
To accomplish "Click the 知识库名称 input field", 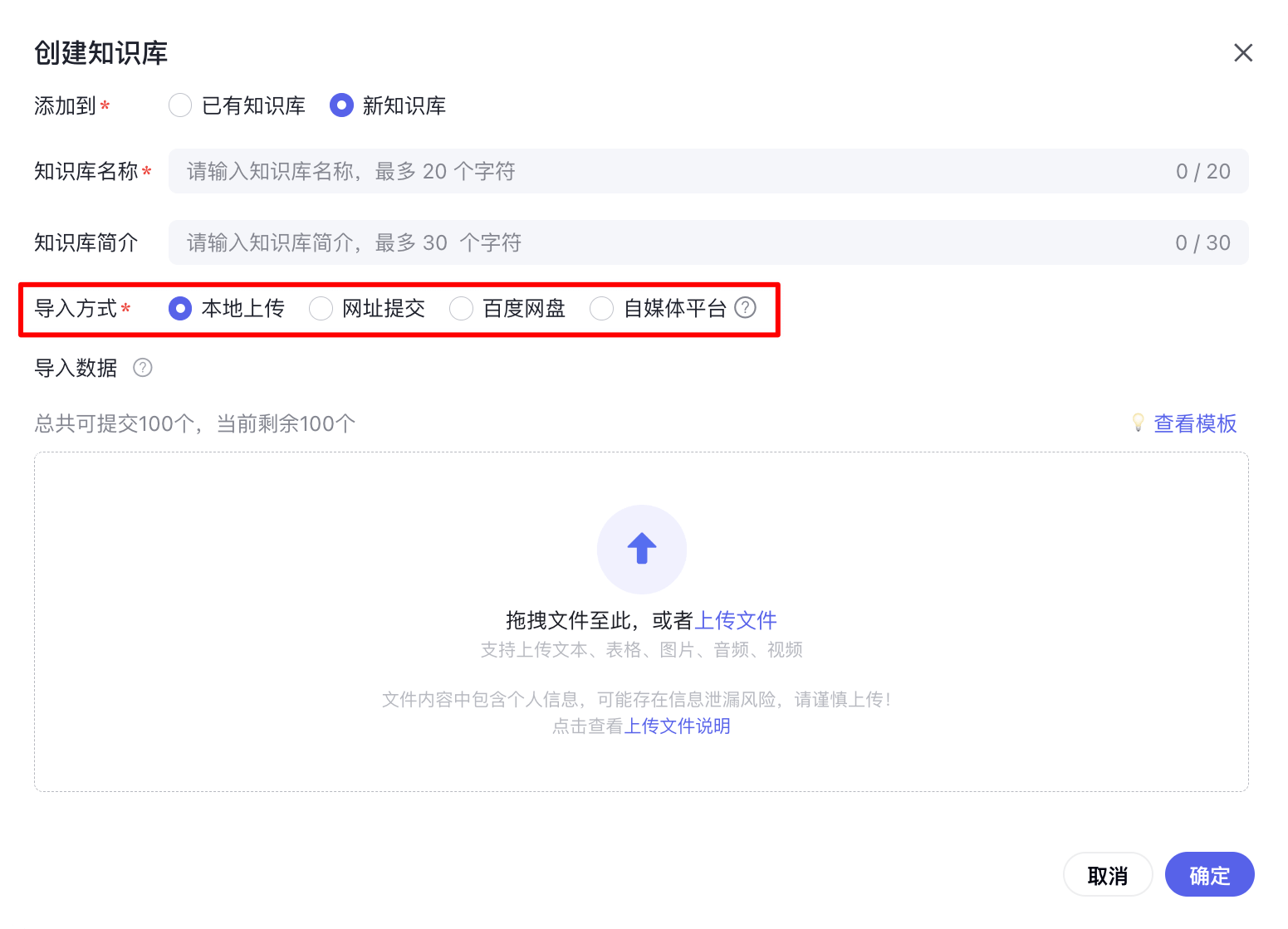I will click(581, 171).
